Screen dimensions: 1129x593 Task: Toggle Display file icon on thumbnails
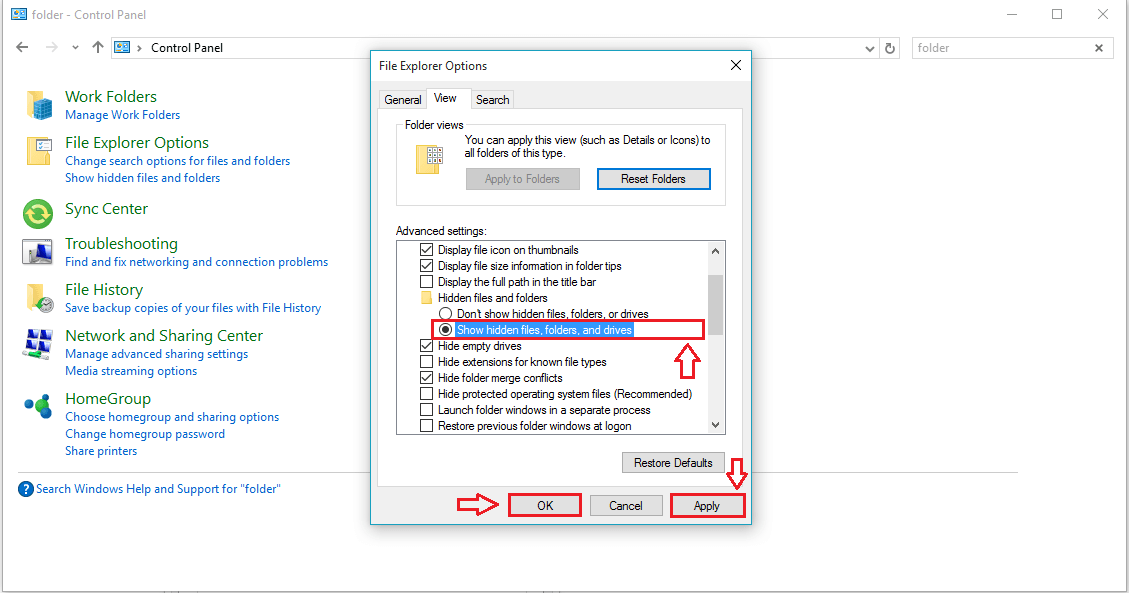(426, 250)
